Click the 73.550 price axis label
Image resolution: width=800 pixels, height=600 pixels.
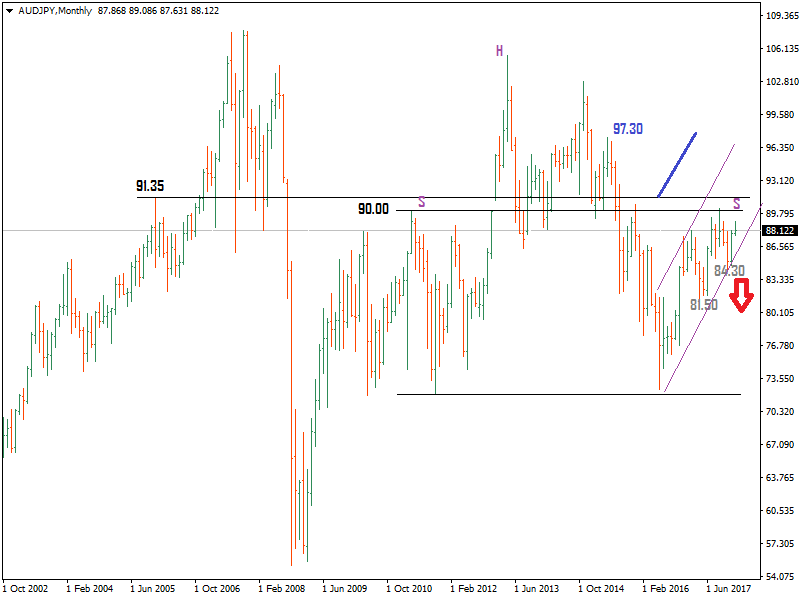click(780, 379)
